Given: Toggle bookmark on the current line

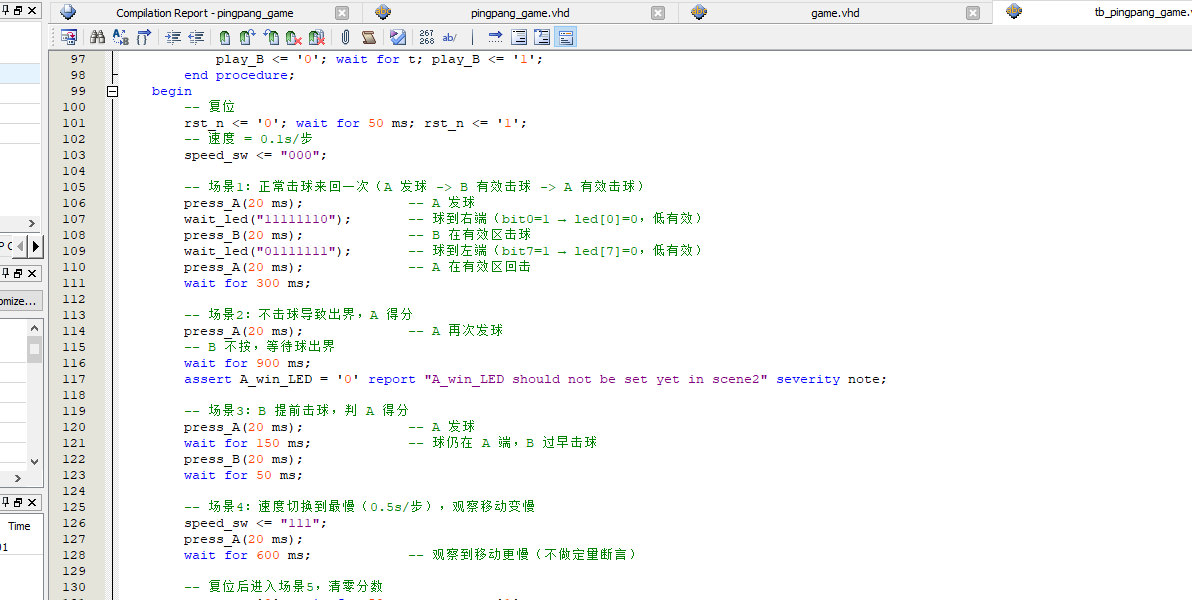Looking at the screenshot, I should pyautogui.click(x=225, y=37).
